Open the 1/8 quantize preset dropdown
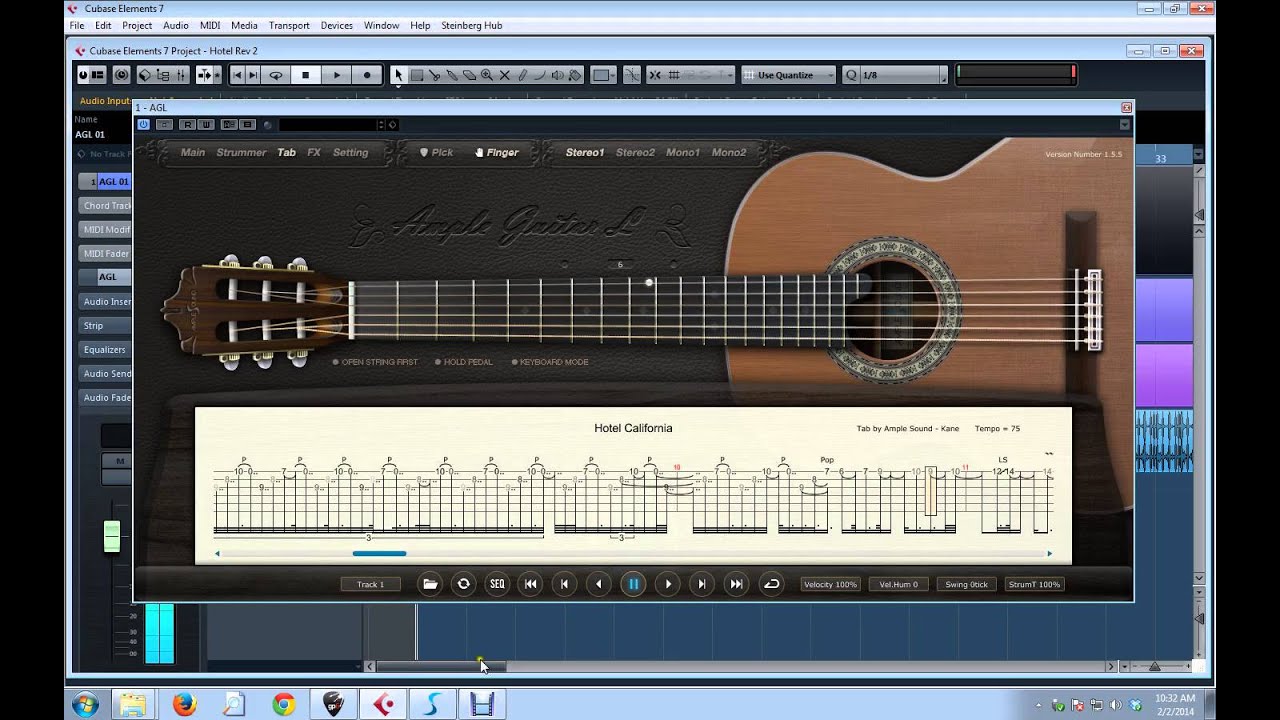The width and height of the screenshot is (1280, 720). pos(895,75)
